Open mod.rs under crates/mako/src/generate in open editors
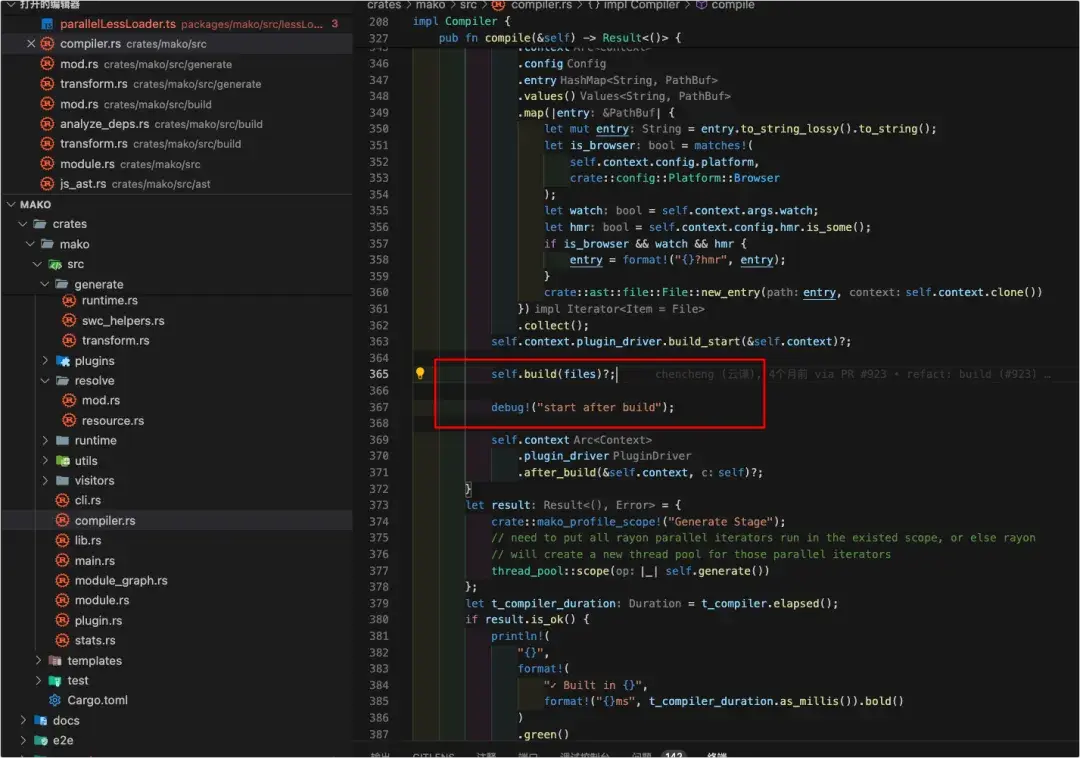 pos(177,64)
